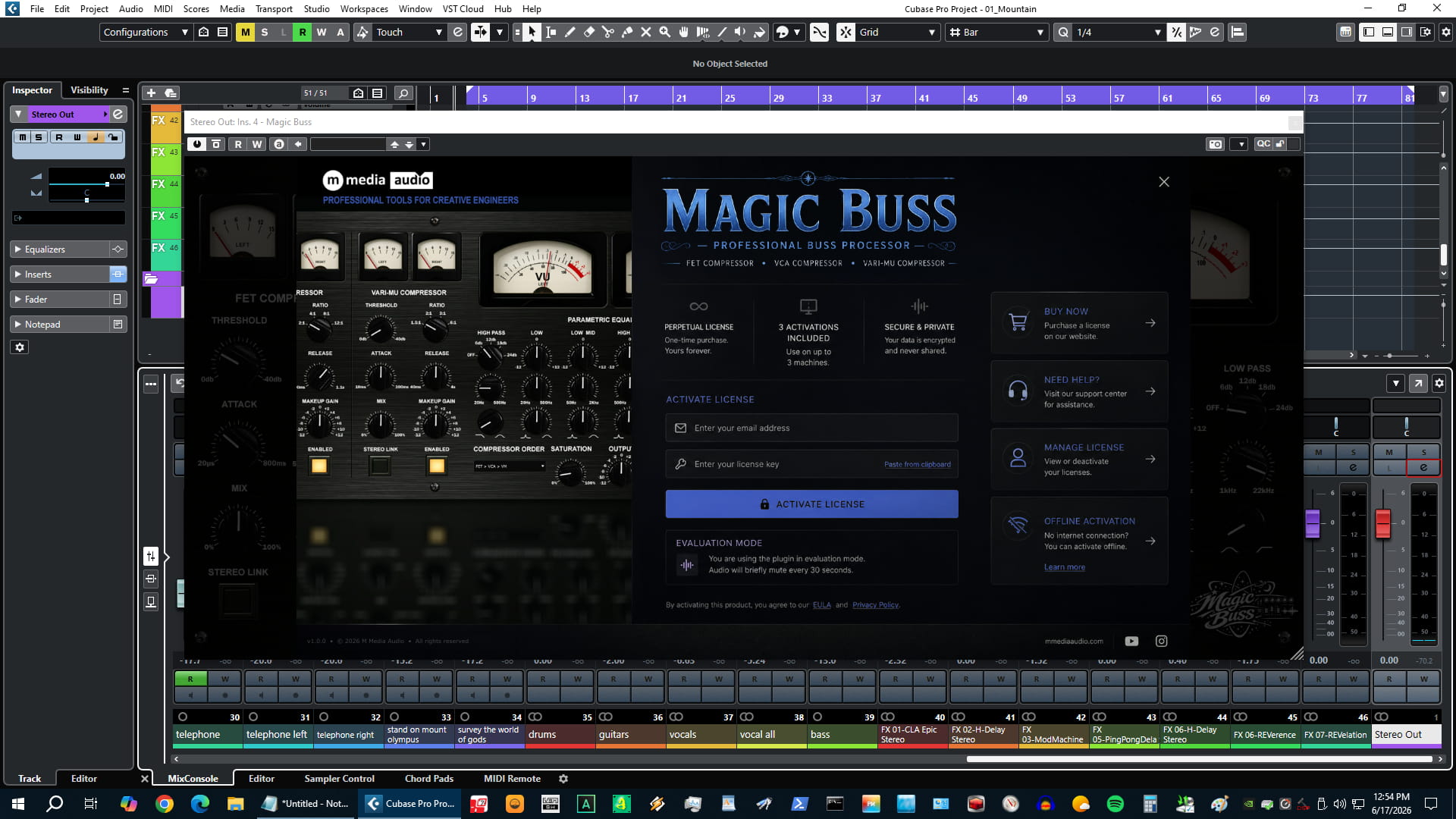Click the Inspector settings gear icon
Image resolution: width=1456 pixels, height=819 pixels.
[x=20, y=347]
